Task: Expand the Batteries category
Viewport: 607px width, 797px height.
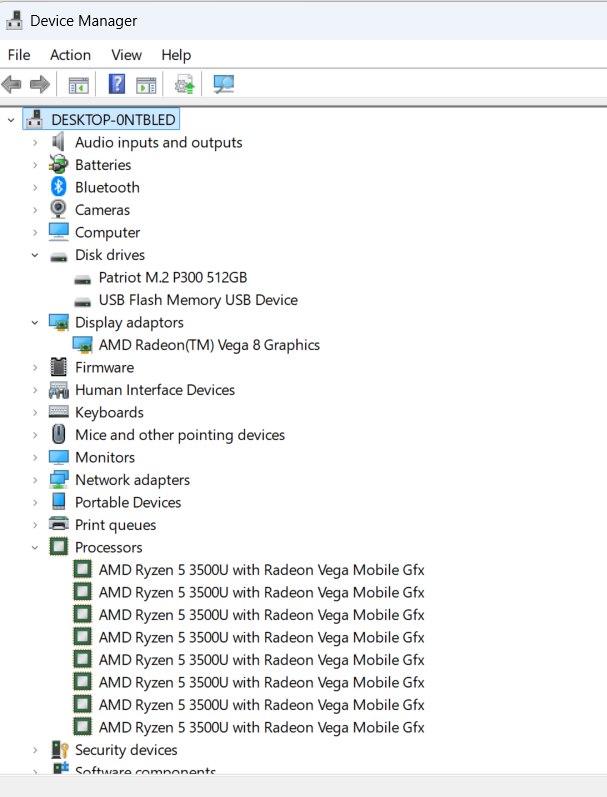Action: point(35,165)
